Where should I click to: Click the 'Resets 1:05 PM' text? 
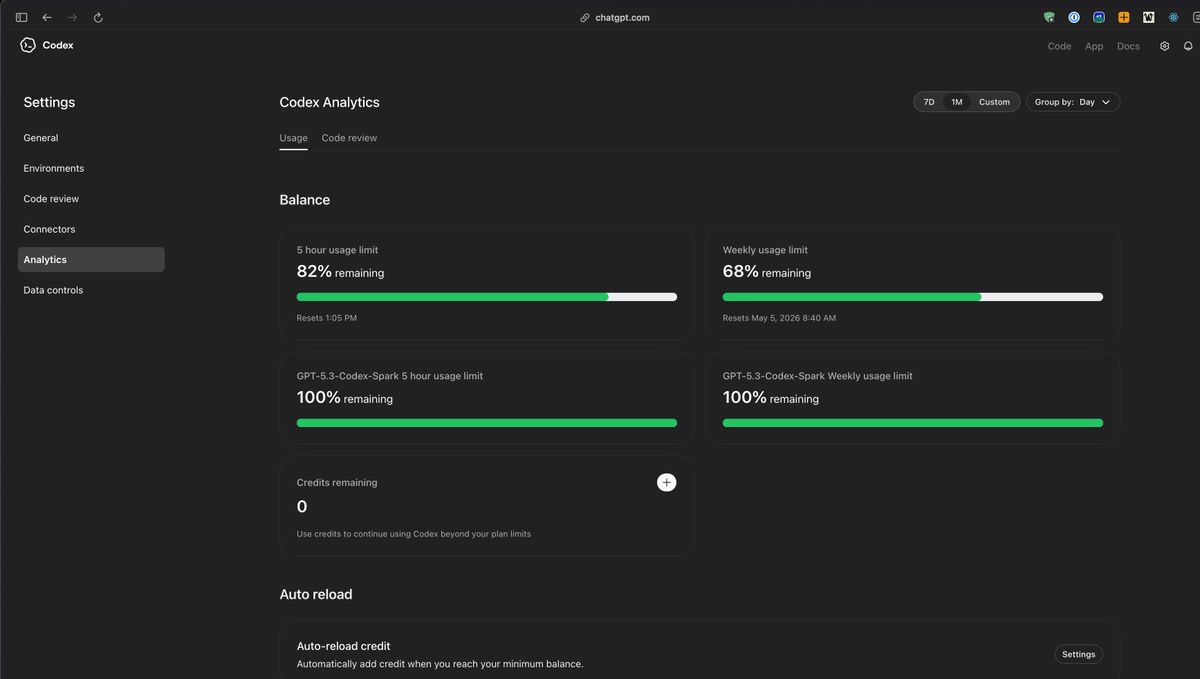tap(327, 318)
